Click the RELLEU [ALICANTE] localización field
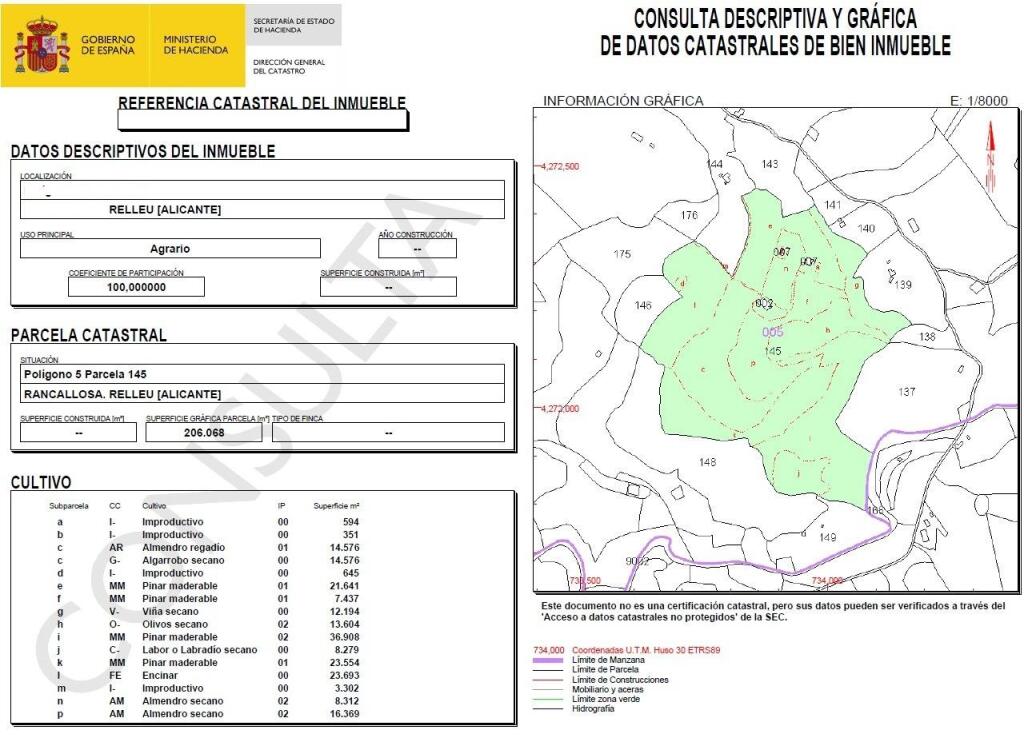1024x746 pixels. click(x=262, y=210)
